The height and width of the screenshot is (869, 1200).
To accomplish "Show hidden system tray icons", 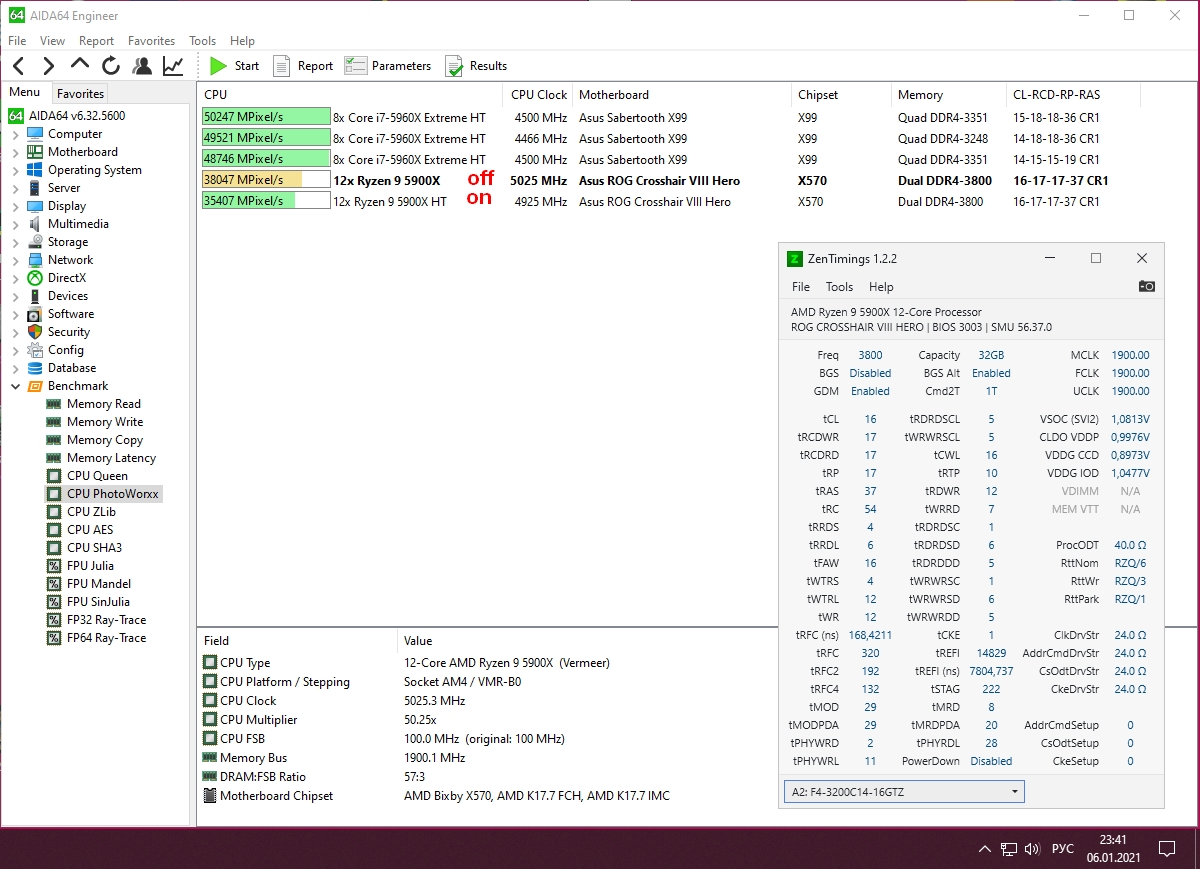I will point(986,849).
